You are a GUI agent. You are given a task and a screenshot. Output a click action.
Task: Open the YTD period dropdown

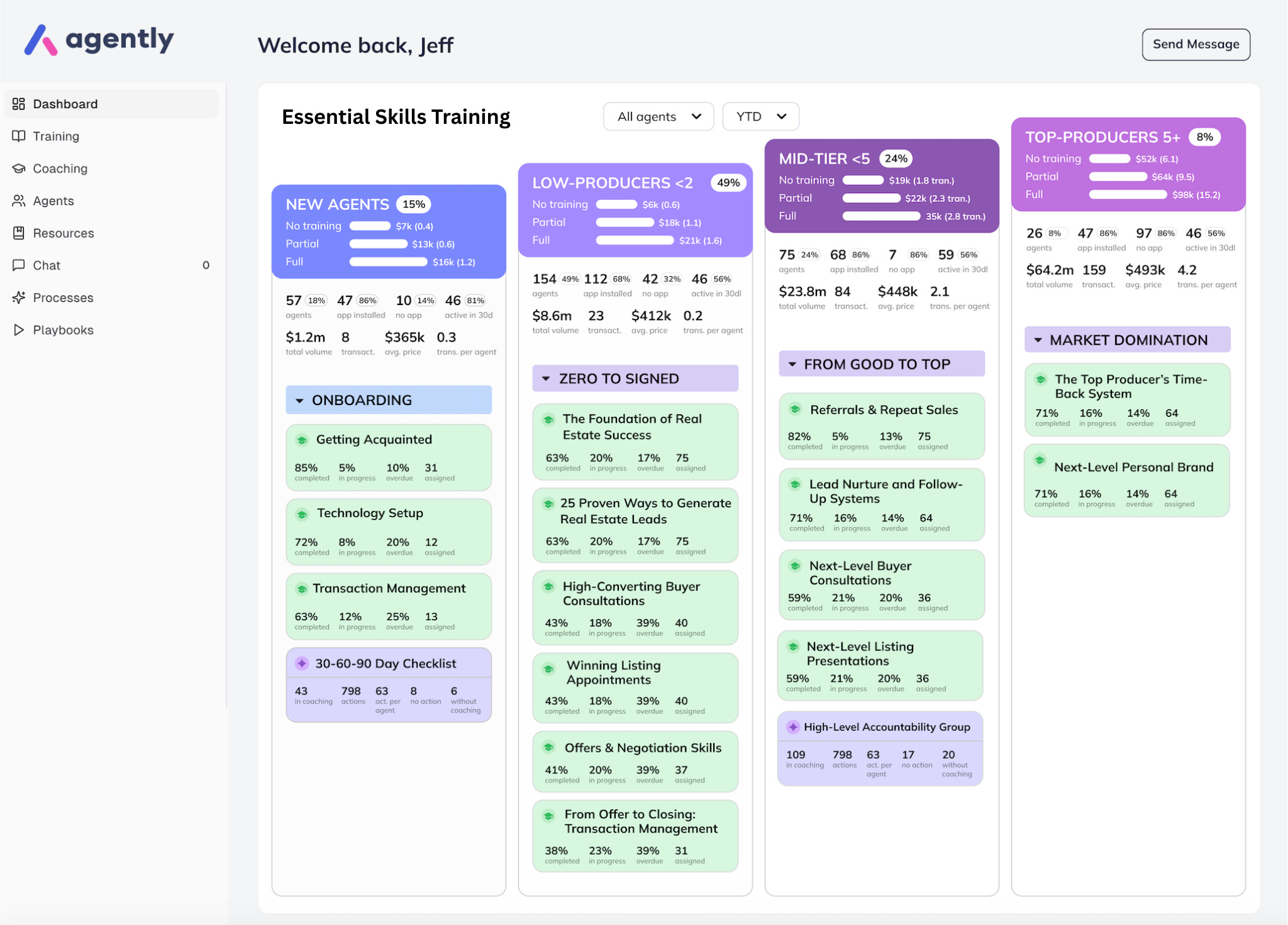[x=760, y=116]
